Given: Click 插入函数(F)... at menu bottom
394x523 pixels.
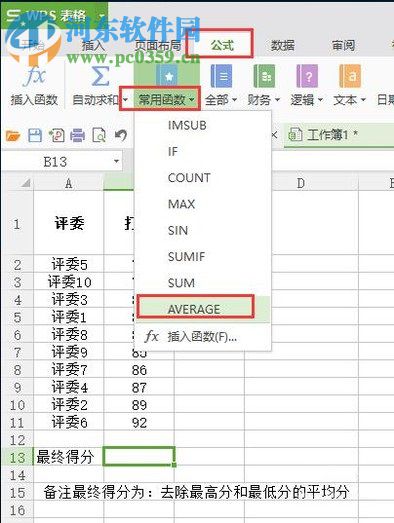Looking at the screenshot, I should [x=202, y=337].
